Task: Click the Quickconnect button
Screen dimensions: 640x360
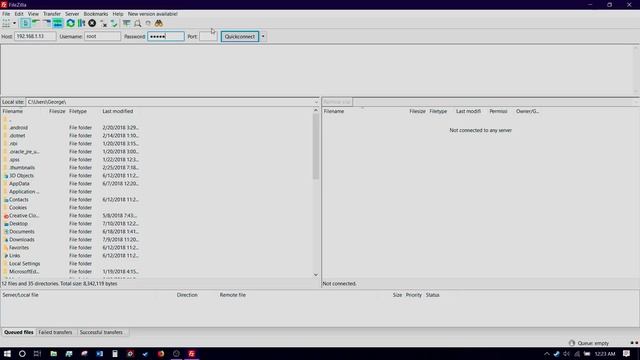Action: tap(240, 36)
